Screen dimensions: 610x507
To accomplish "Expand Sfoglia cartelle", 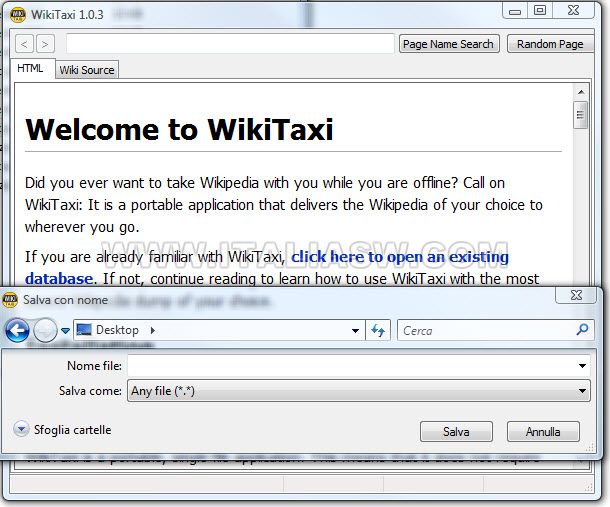I will pyautogui.click(x=62, y=430).
